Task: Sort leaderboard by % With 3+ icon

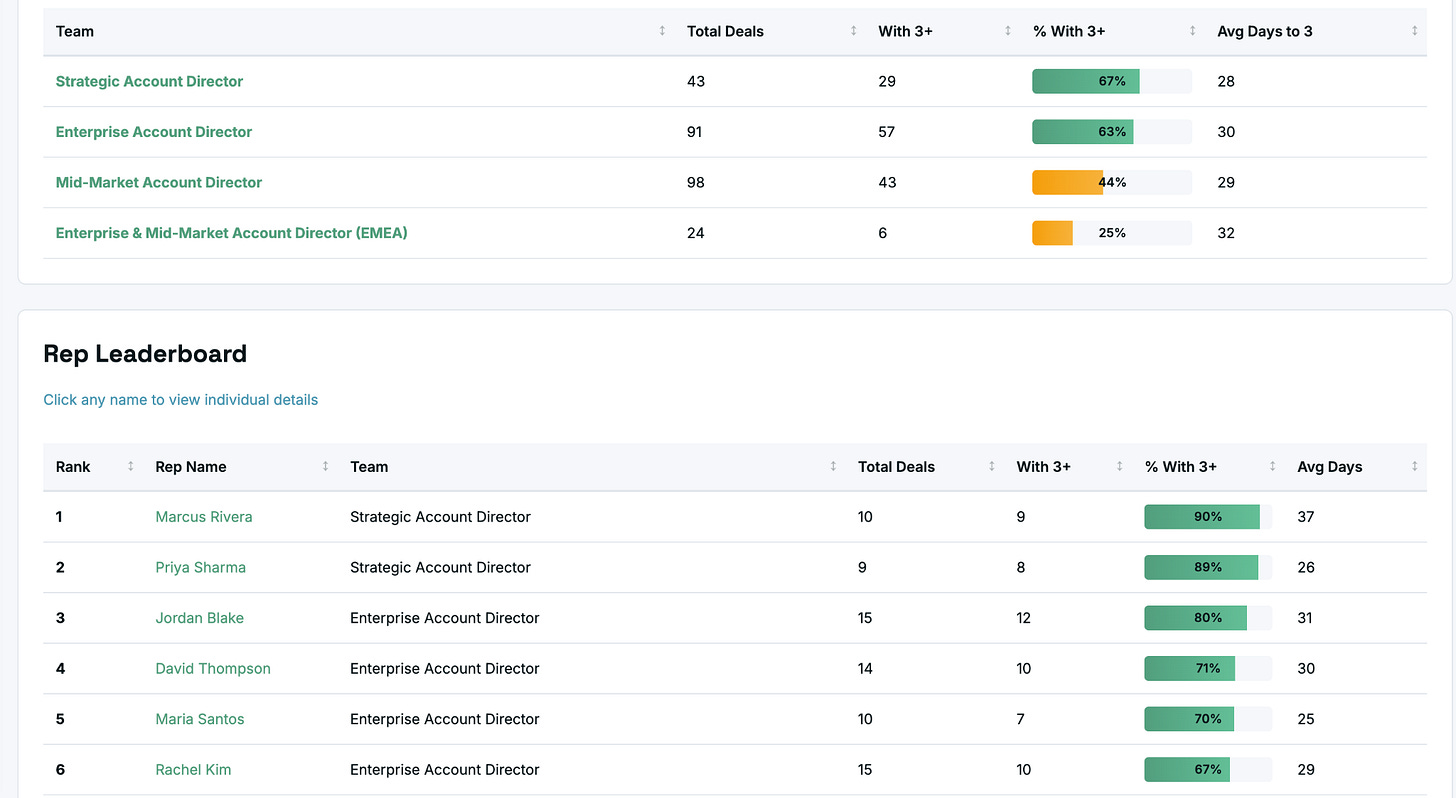Action: point(1273,466)
